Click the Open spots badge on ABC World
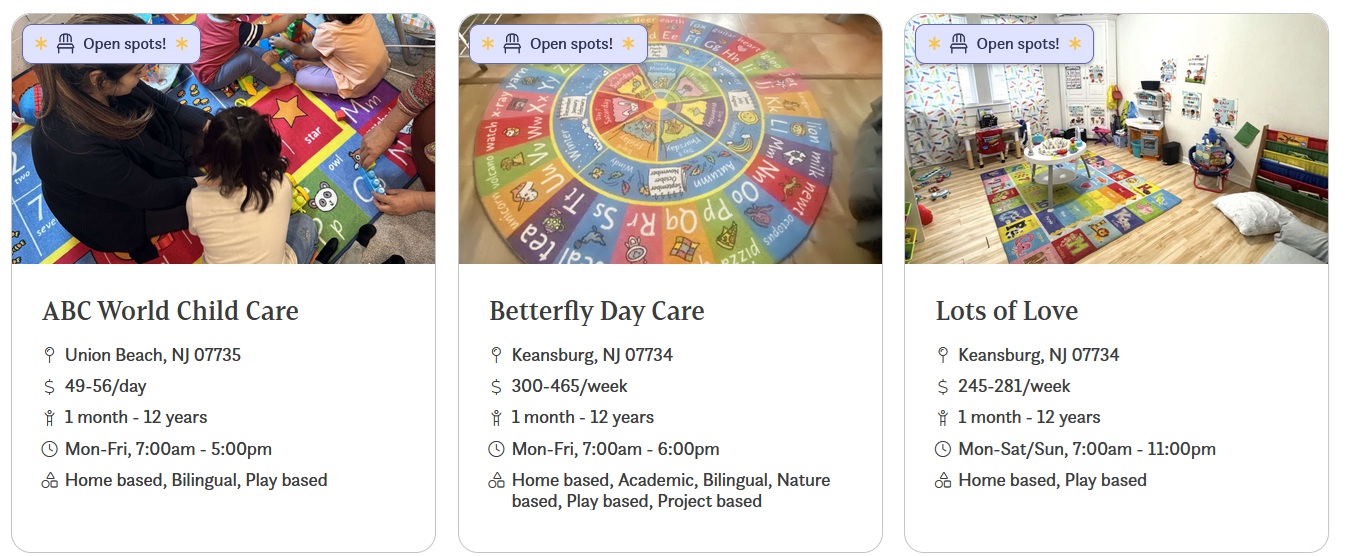The width and height of the screenshot is (1348, 556). click(111, 44)
